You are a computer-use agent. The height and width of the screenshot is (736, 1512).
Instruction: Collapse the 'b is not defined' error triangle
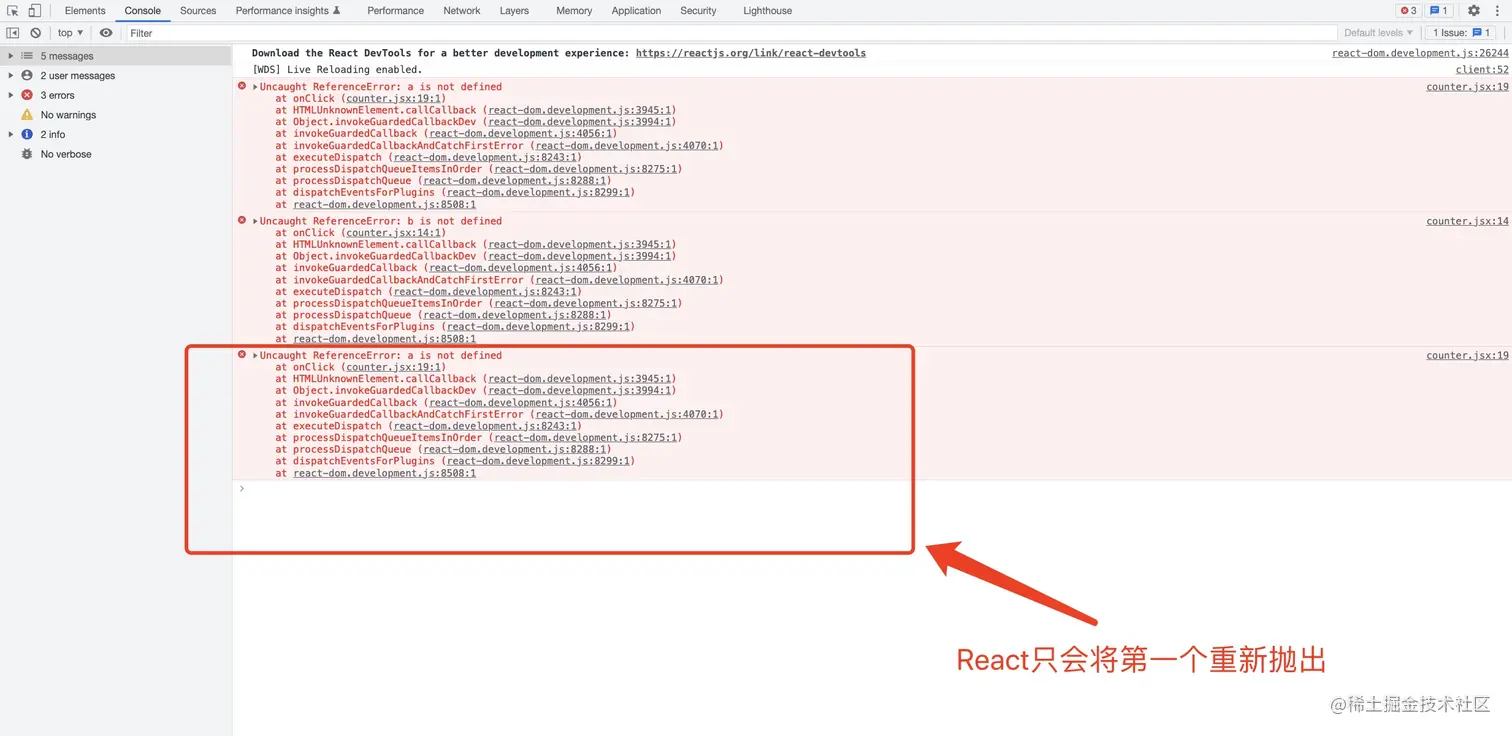255,221
